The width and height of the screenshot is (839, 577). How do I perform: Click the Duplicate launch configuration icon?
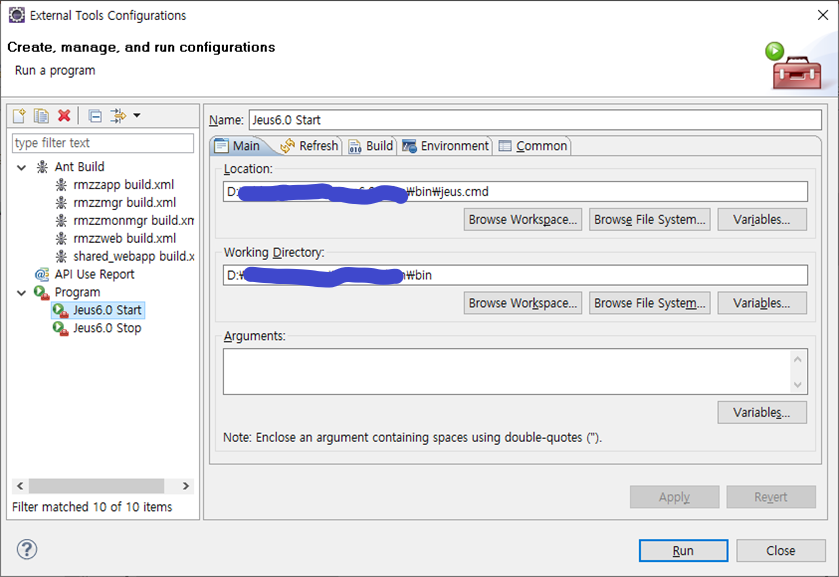(41, 116)
